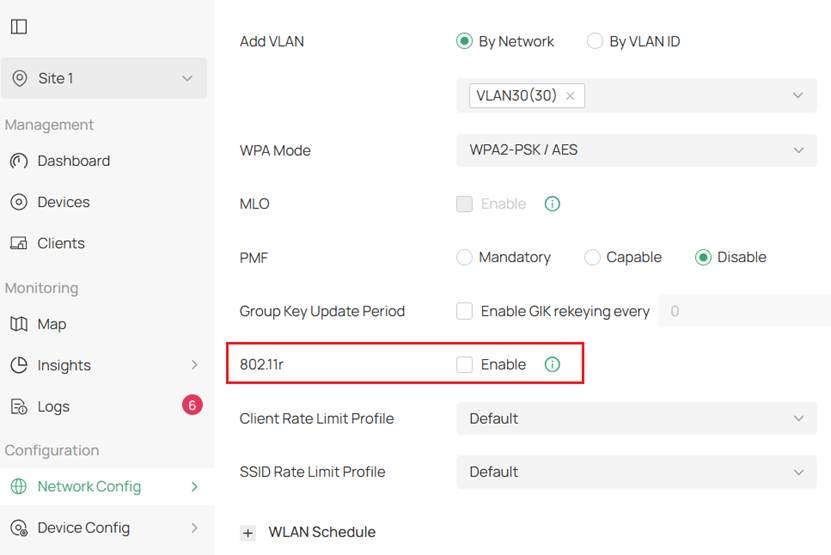Click the GIK rekeying period input field
This screenshot has width=831, height=555.
click(744, 311)
